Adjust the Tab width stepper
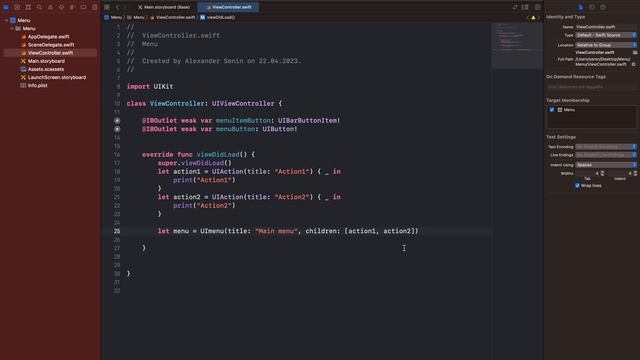The width and height of the screenshot is (640, 360). pos(602,173)
